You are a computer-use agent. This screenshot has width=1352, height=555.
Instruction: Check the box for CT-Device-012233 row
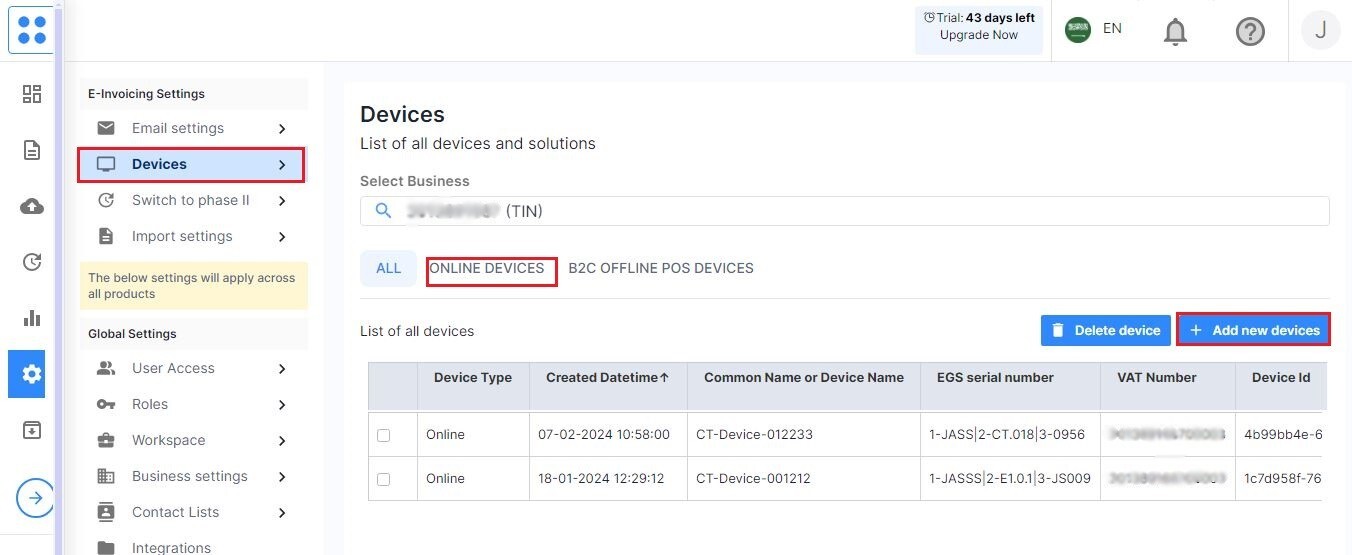click(x=383, y=435)
